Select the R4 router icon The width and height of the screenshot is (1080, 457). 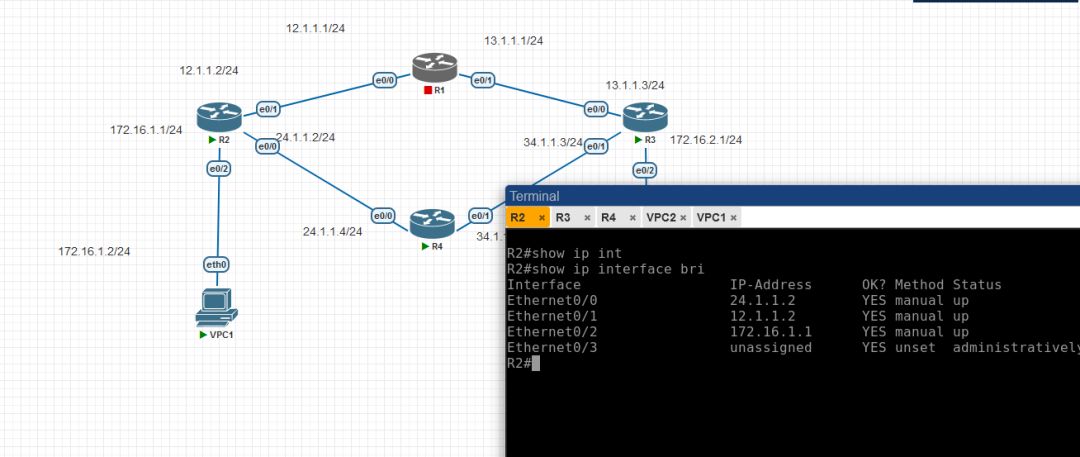point(433,223)
